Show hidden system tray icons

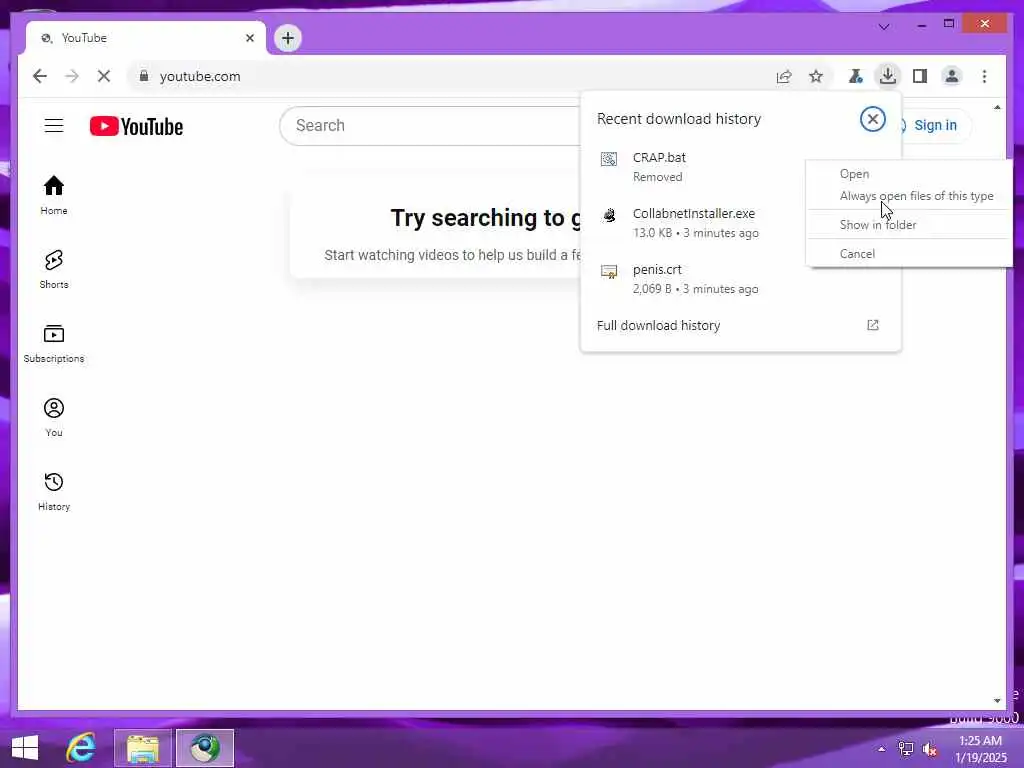882,748
